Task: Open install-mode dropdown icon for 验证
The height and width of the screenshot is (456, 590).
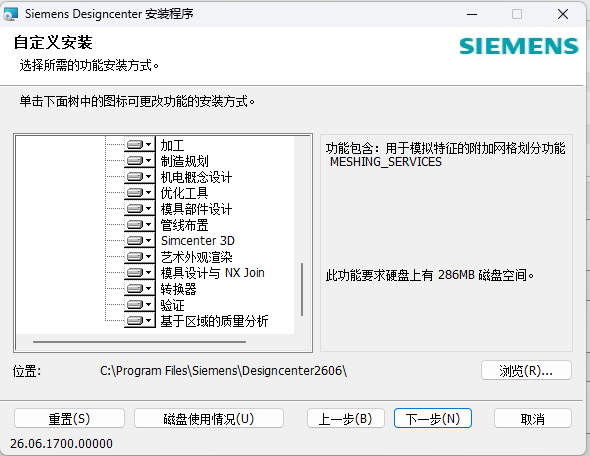Action: pyautogui.click(x=140, y=304)
